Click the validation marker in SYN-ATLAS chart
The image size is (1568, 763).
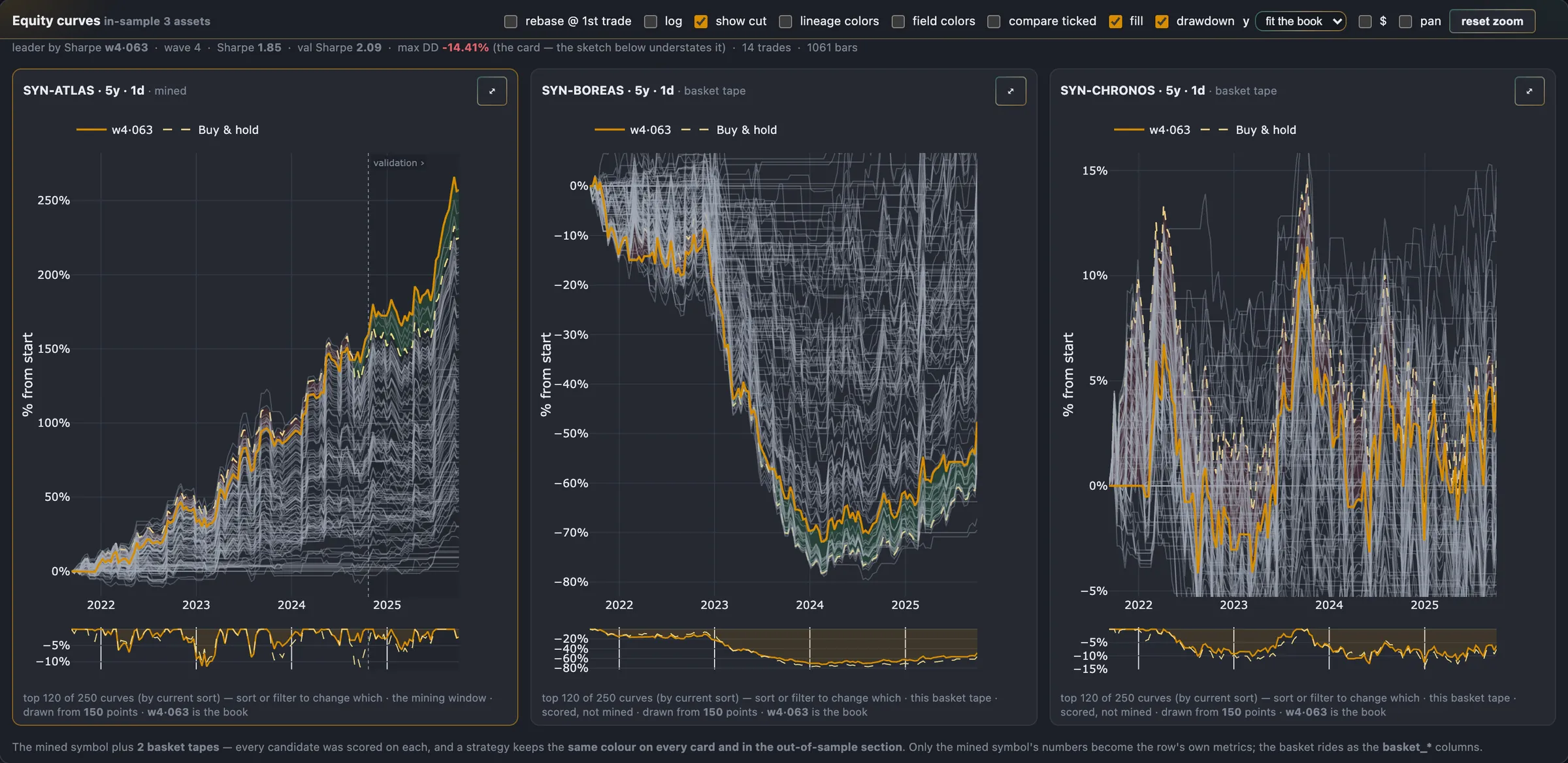coord(399,163)
